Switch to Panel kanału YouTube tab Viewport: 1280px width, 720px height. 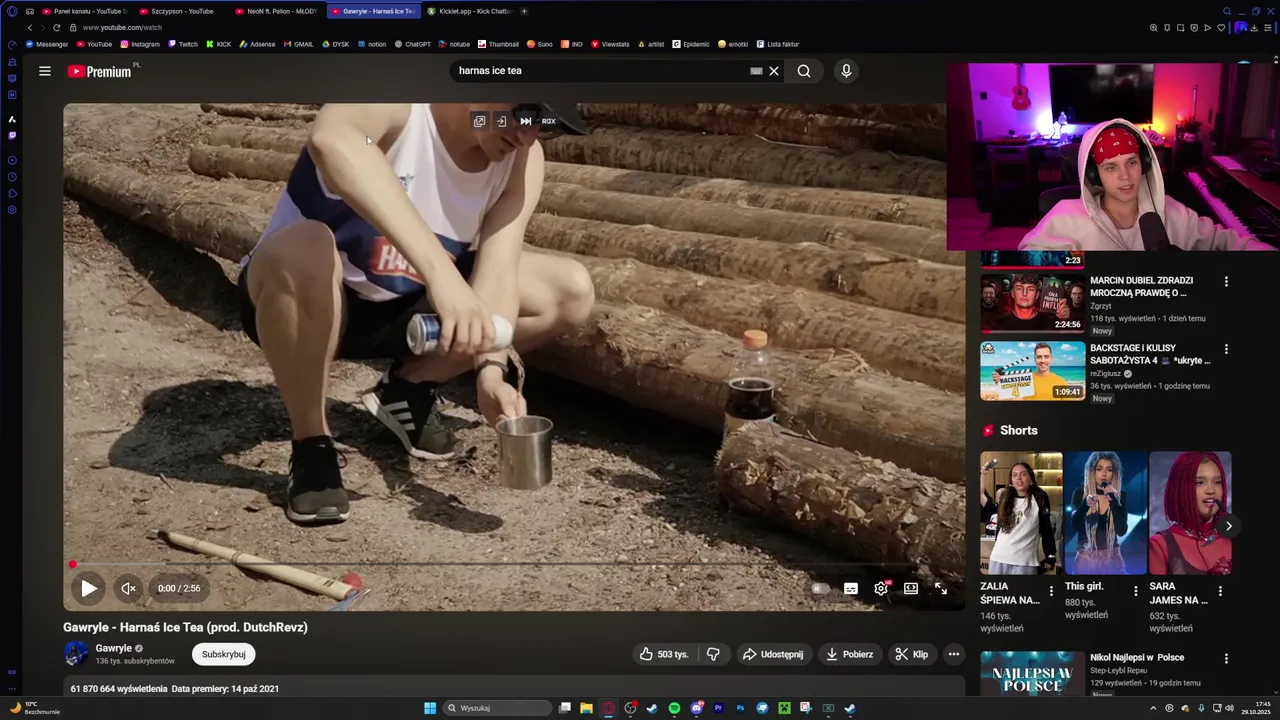point(85,11)
